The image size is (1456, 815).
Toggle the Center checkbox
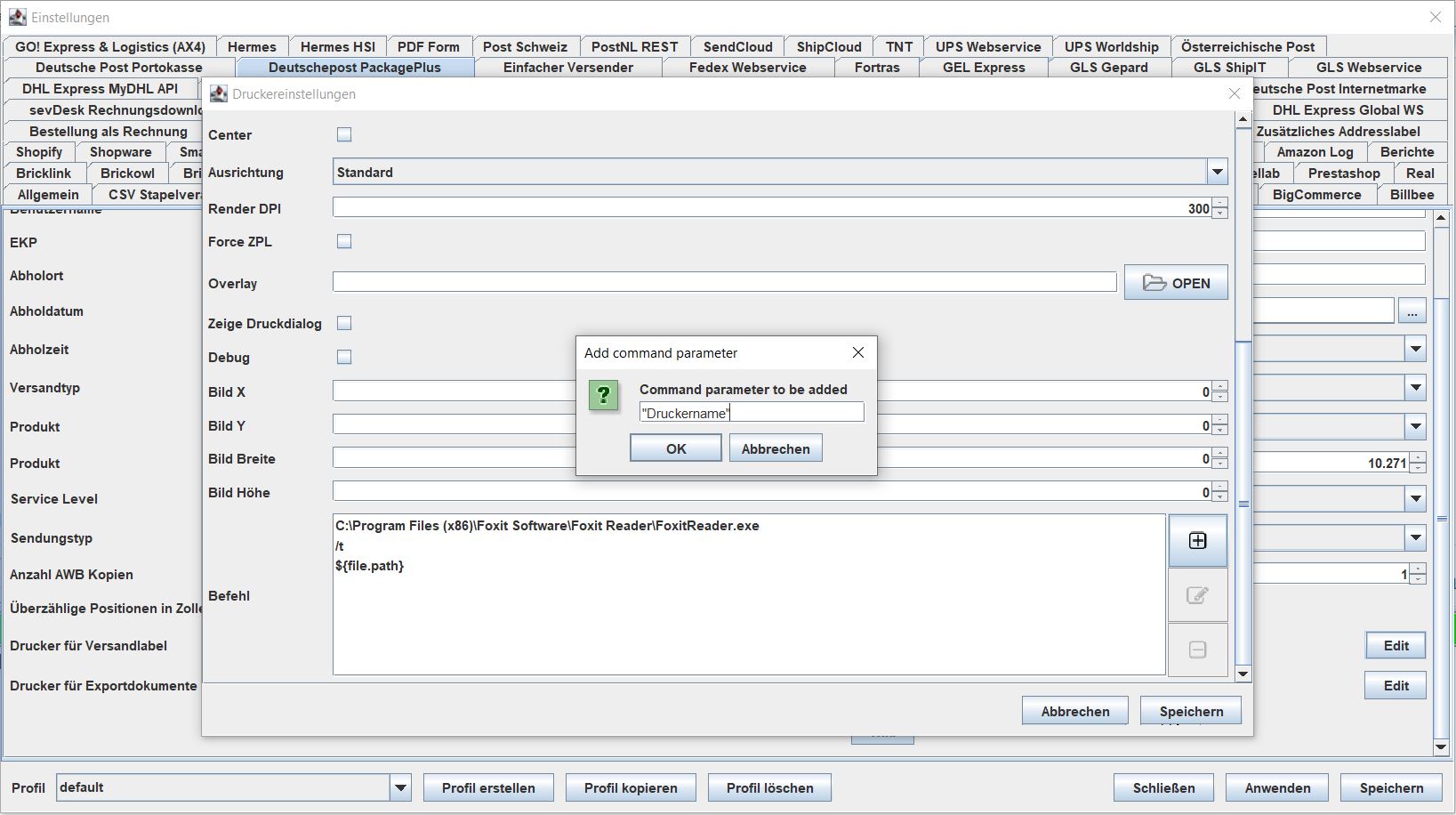point(344,134)
